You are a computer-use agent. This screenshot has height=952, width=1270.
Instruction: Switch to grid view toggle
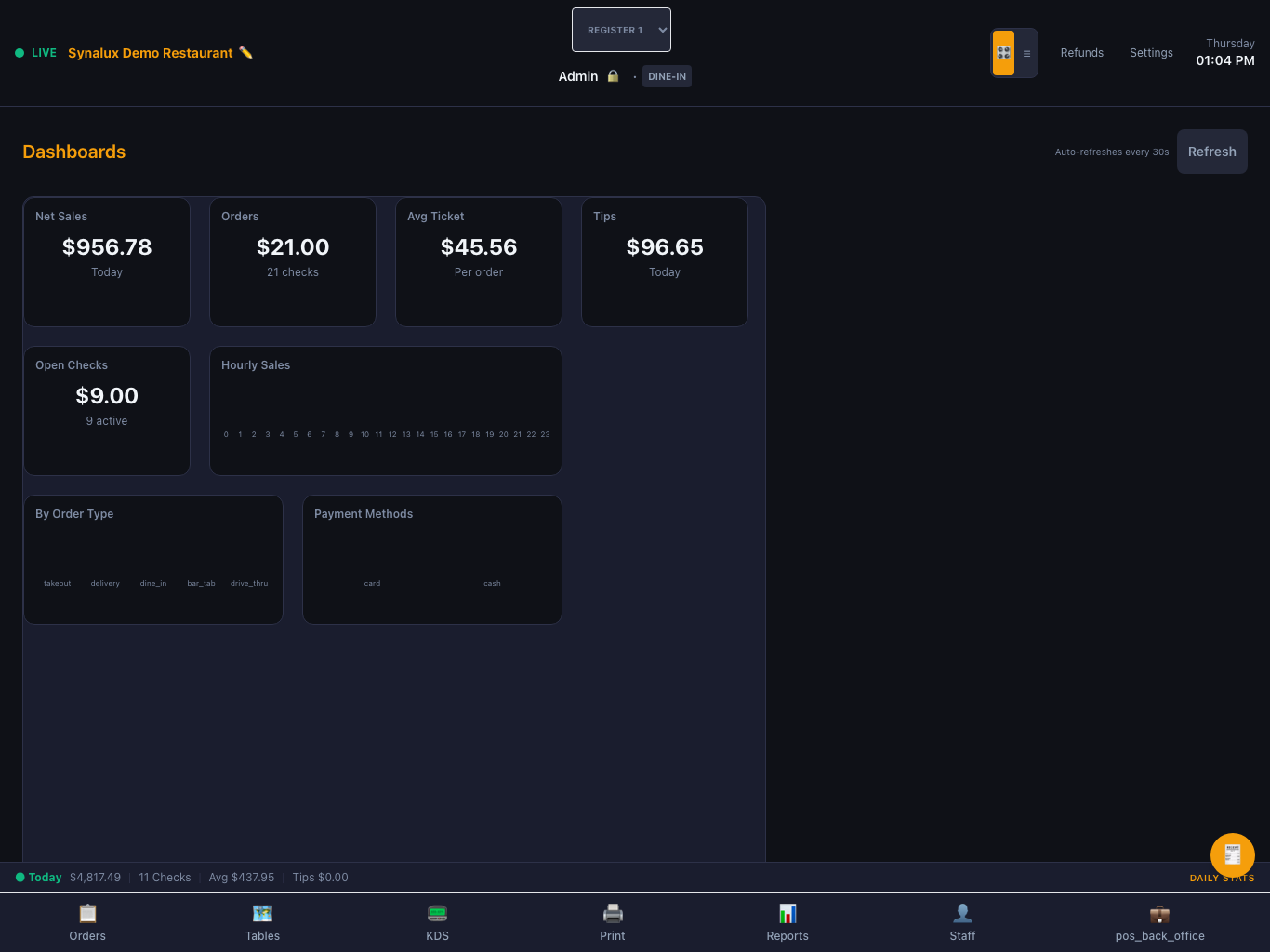[1003, 53]
